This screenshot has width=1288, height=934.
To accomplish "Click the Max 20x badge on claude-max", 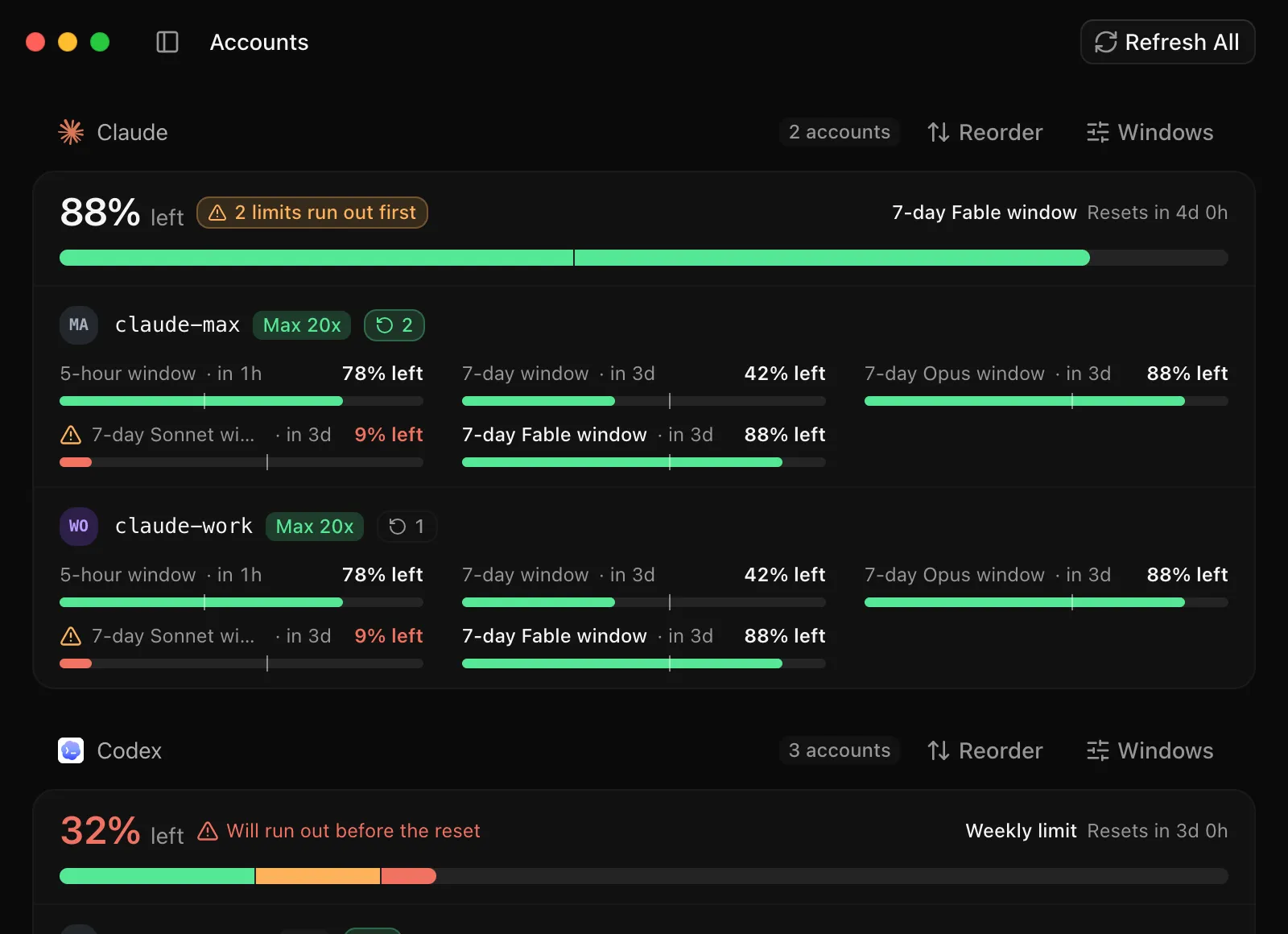I will [302, 325].
